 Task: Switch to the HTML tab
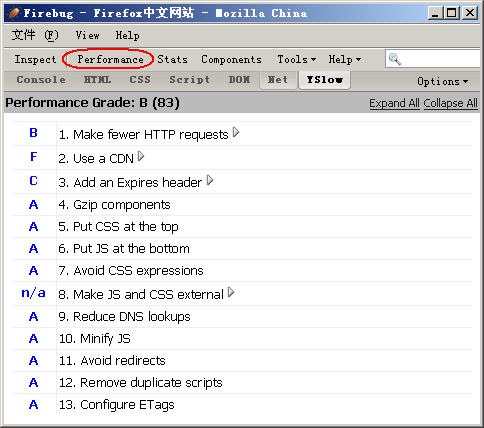pos(97,80)
